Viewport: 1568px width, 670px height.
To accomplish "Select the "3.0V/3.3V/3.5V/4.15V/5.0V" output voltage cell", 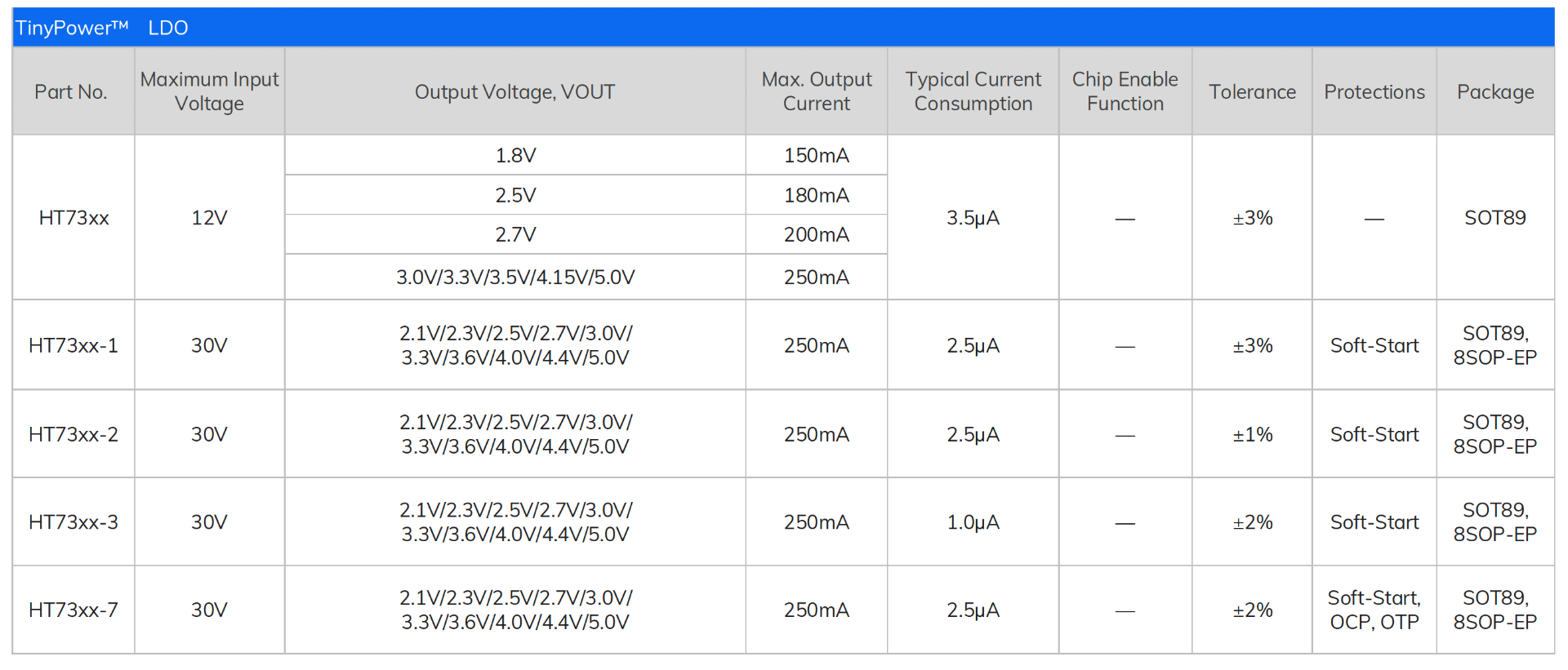I will pyautogui.click(x=515, y=277).
